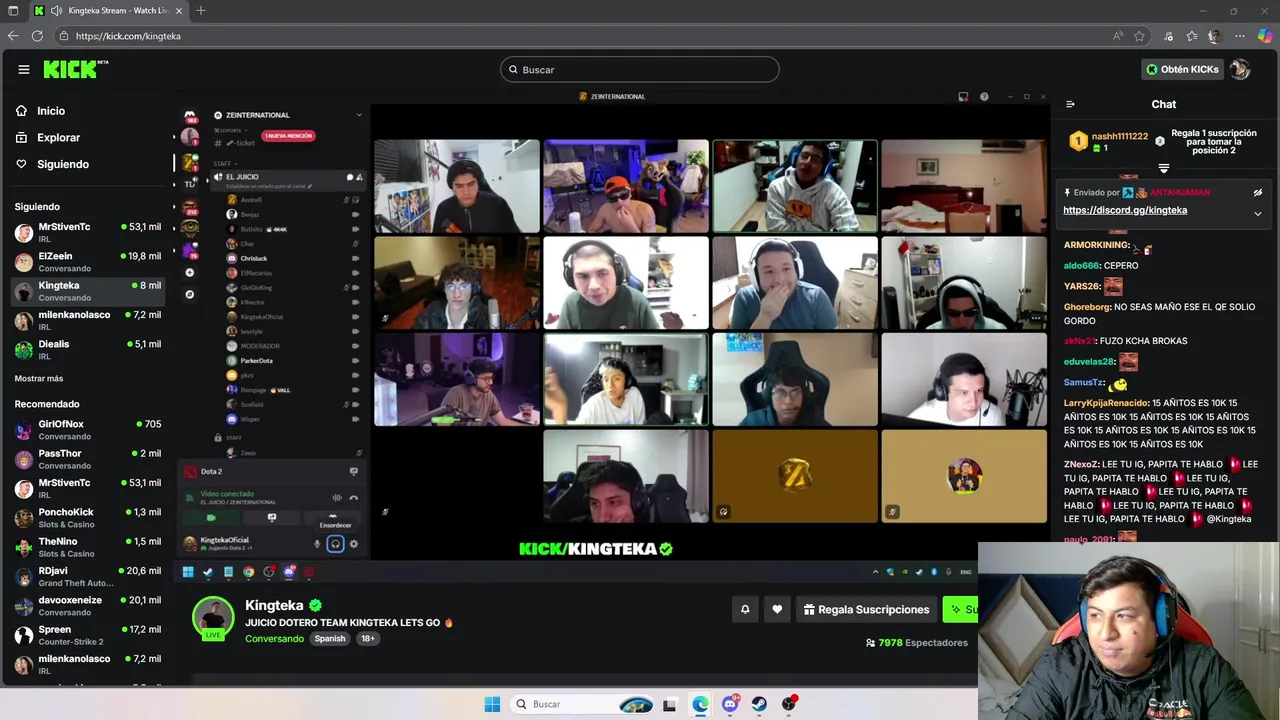Follow Kingteka with heart button
The width and height of the screenshot is (1280, 720).
point(777,609)
